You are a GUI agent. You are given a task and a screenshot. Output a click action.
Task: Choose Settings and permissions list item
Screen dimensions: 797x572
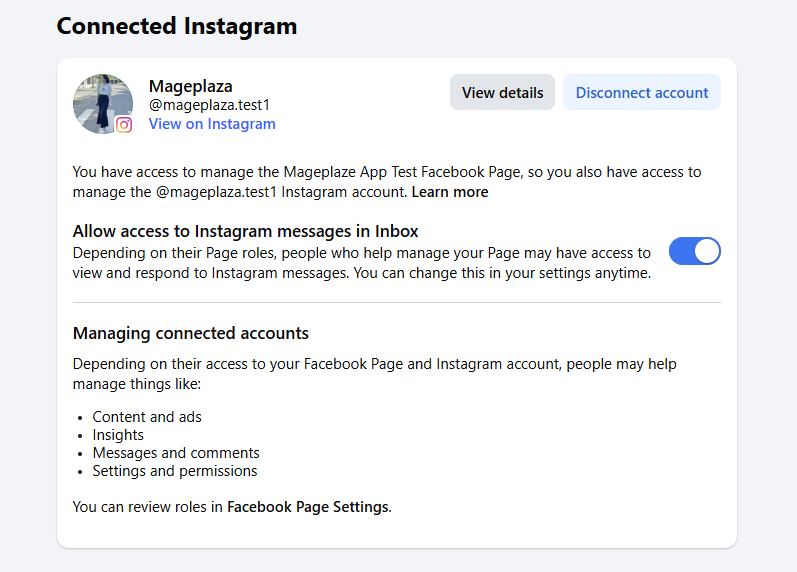[175, 470]
